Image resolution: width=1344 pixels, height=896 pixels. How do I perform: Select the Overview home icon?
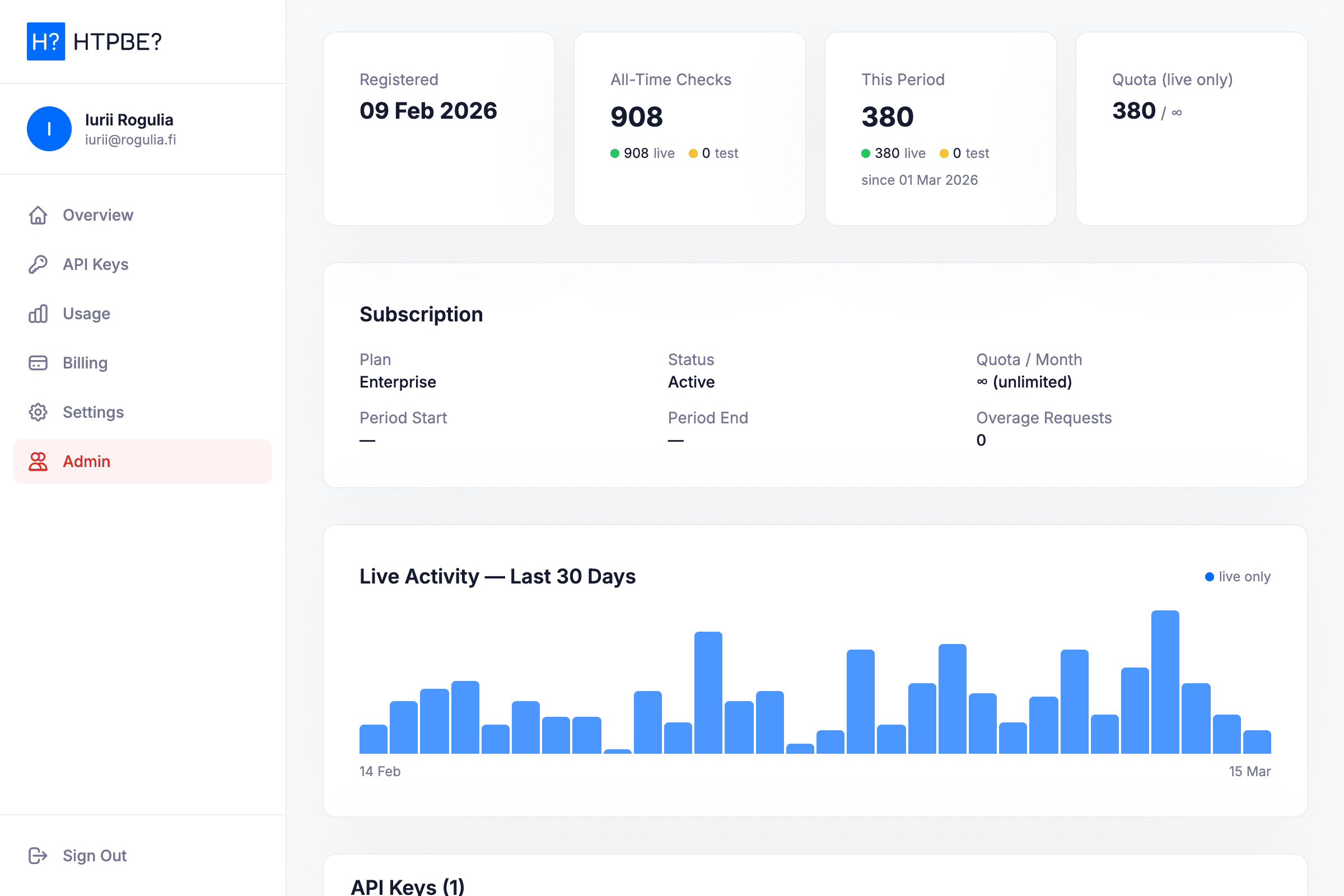pyautogui.click(x=38, y=215)
